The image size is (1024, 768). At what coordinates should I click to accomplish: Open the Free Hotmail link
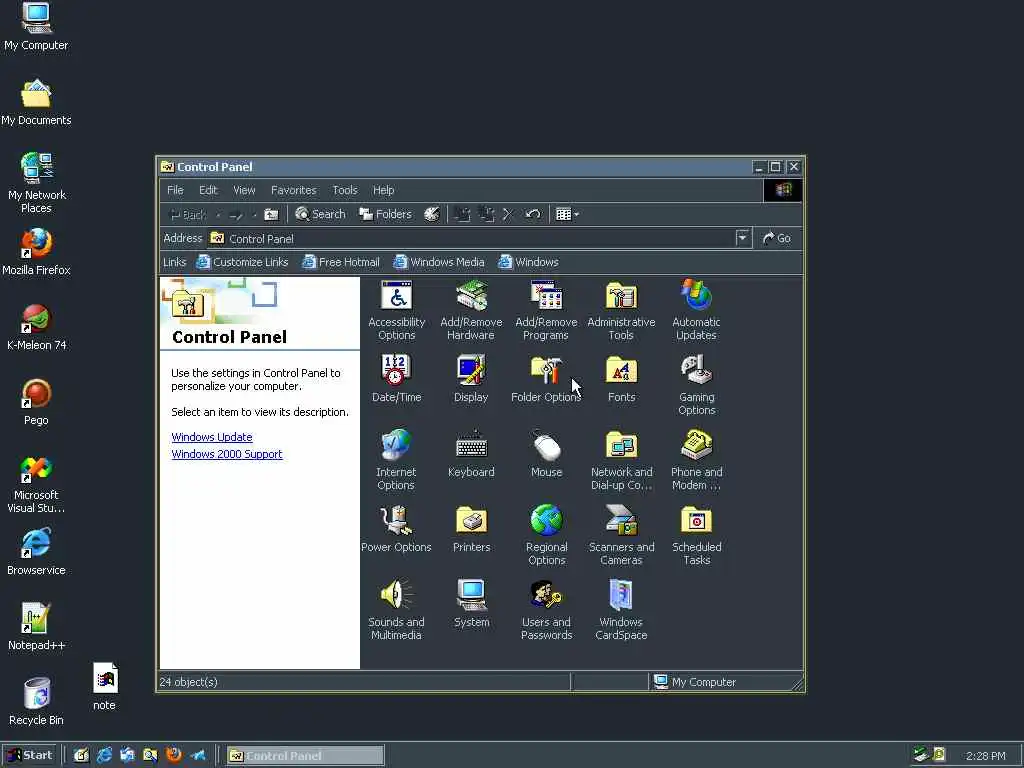(341, 262)
